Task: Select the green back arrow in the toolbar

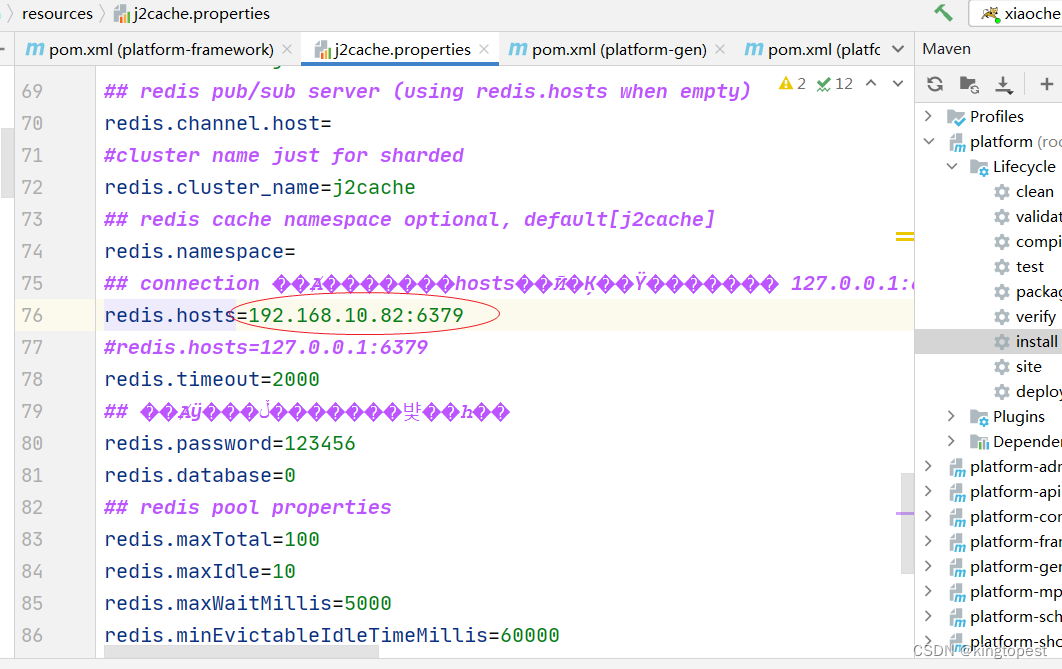Action: (x=945, y=11)
